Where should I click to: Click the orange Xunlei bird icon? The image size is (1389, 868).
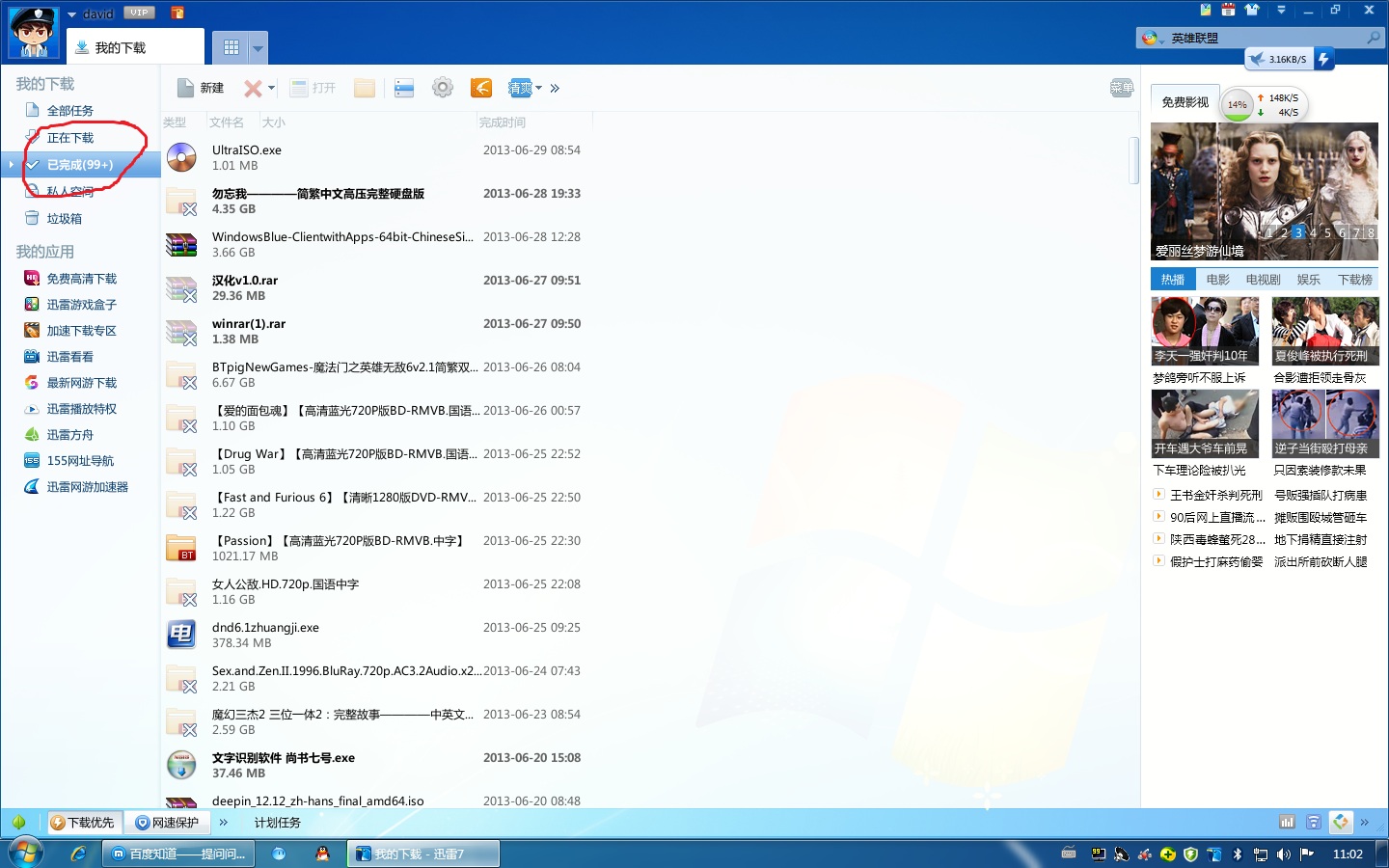pyautogui.click(x=481, y=88)
